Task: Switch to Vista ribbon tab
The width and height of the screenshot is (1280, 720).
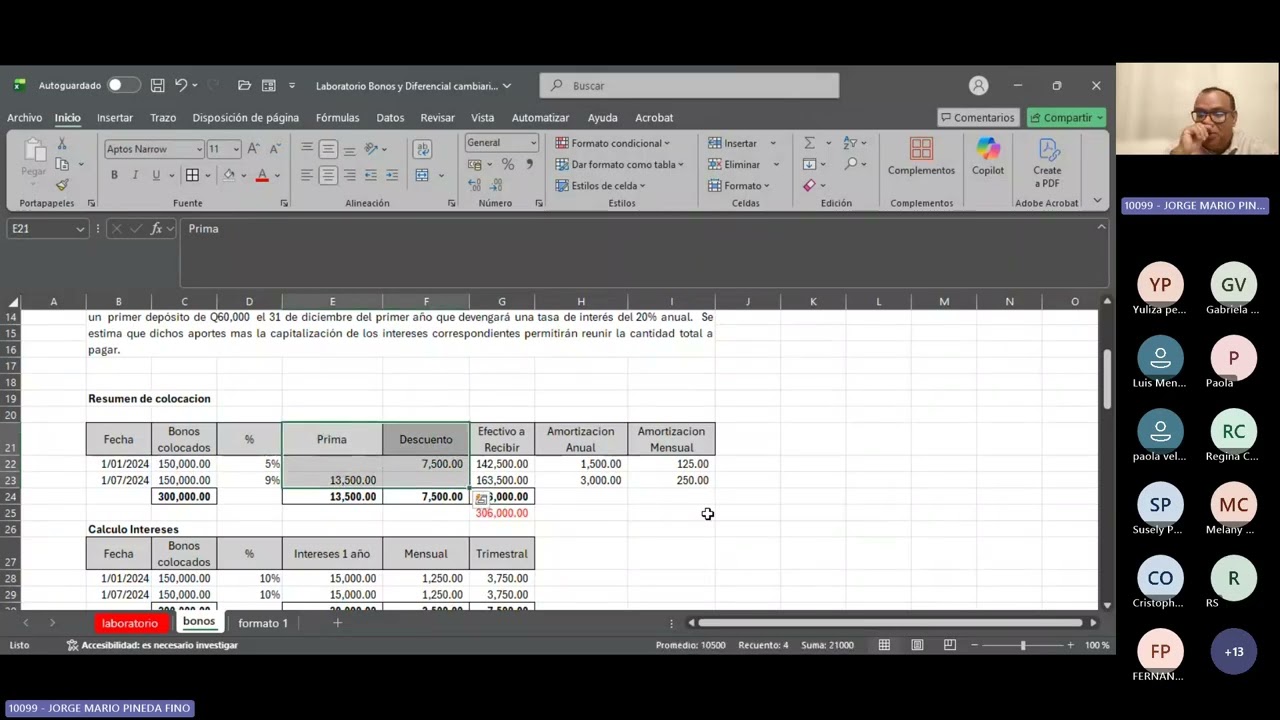Action: [482, 118]
